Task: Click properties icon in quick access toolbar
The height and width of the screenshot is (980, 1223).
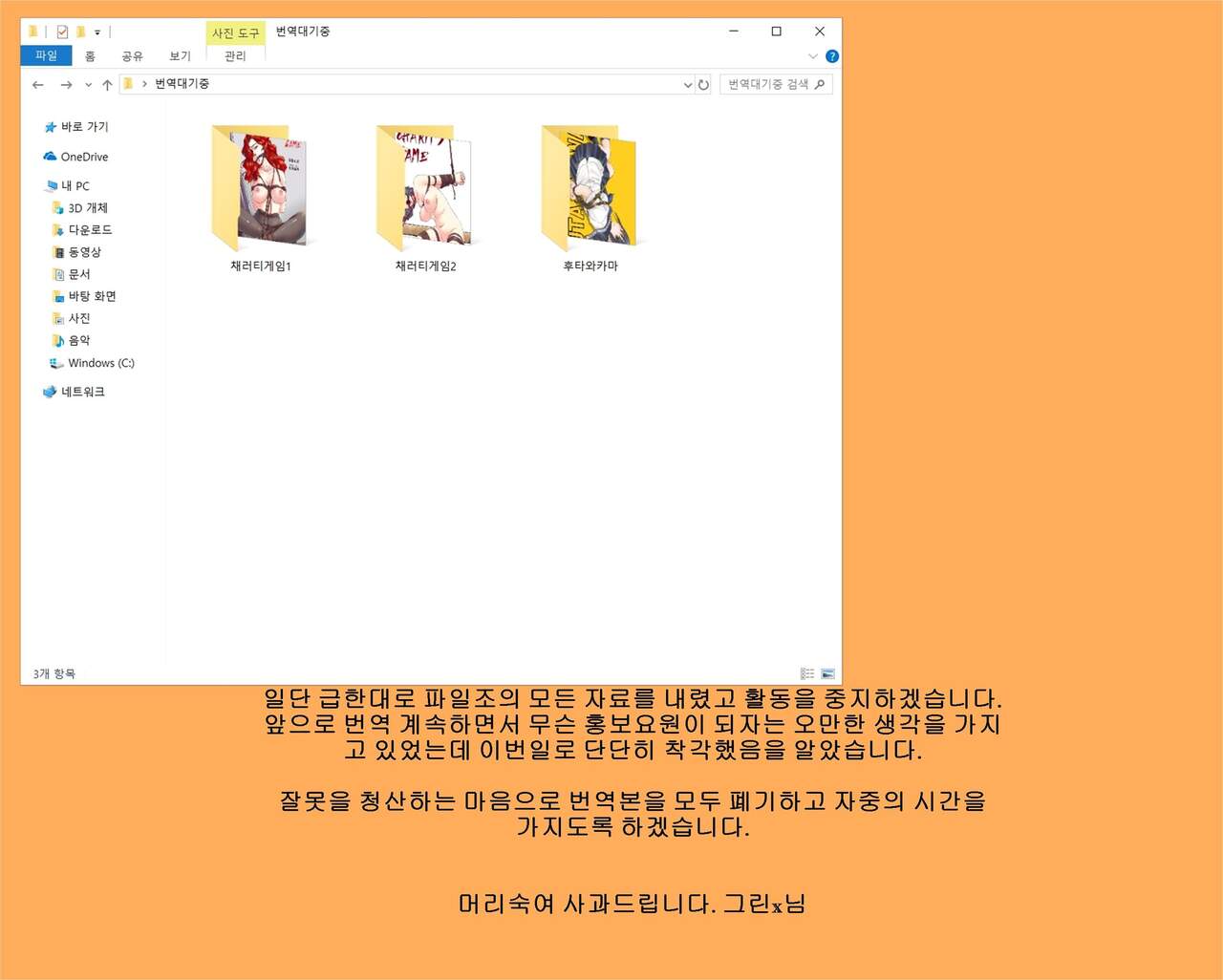Action: [x=62, y=32]
